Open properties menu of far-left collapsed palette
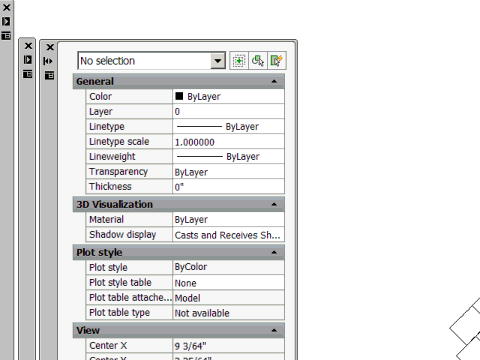The image size is (480, 360). point(6,36)
